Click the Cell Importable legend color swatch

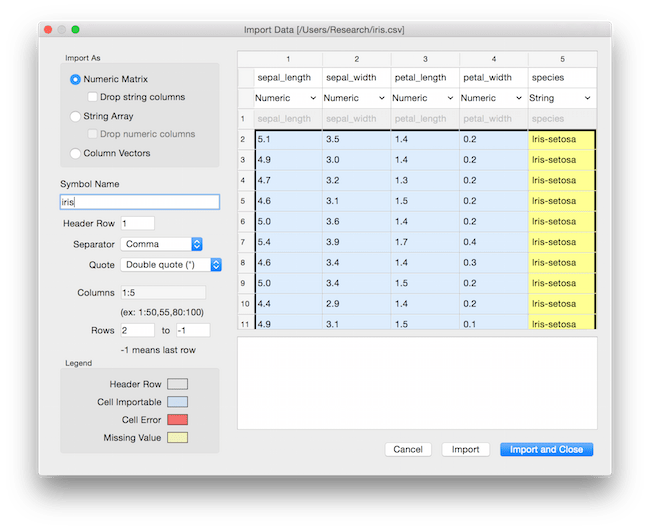(177, 402)
